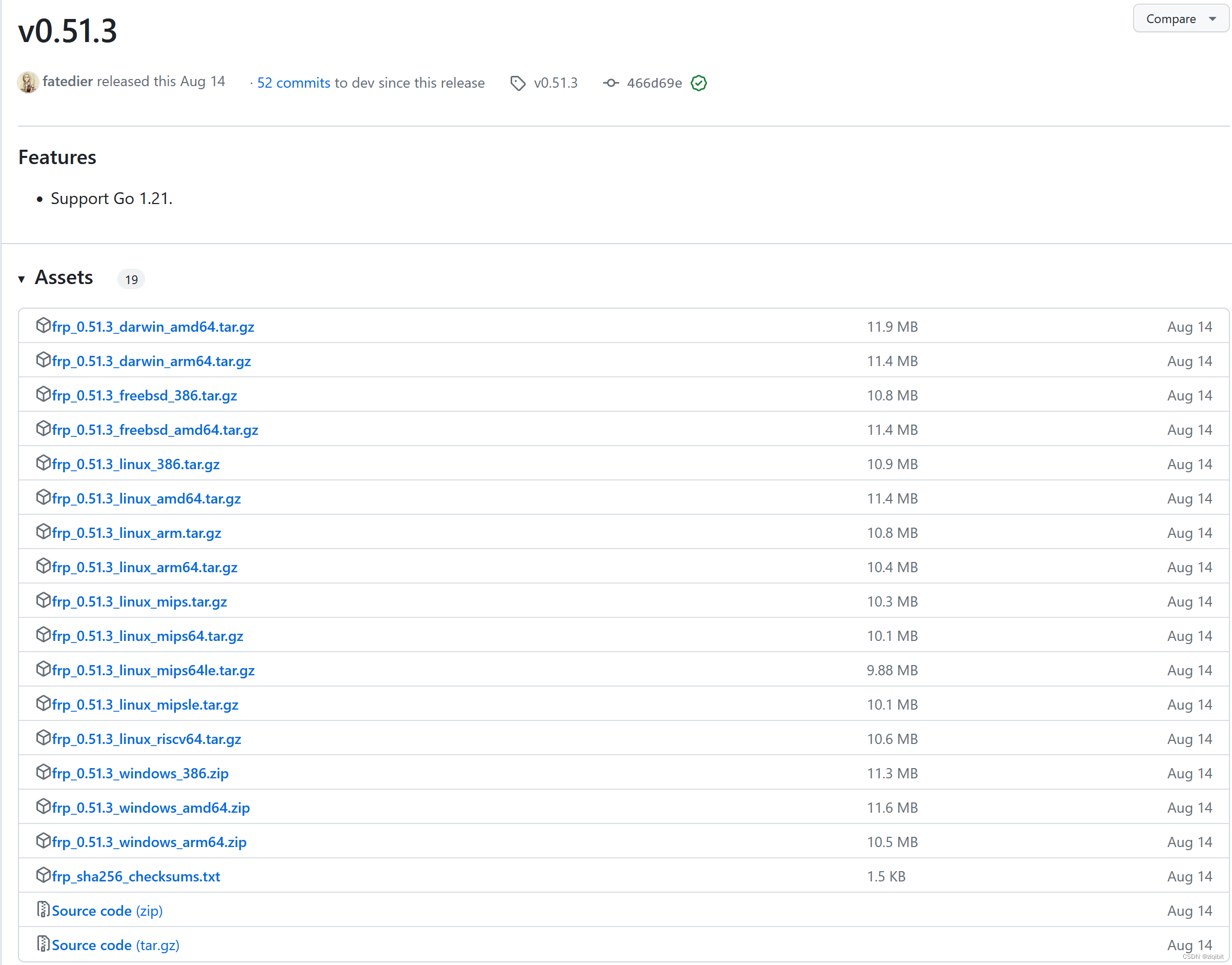This screenshot has width=1232, height=965.
Task: Click package icon for darwin_amd64 tarball
Action: 43,326
